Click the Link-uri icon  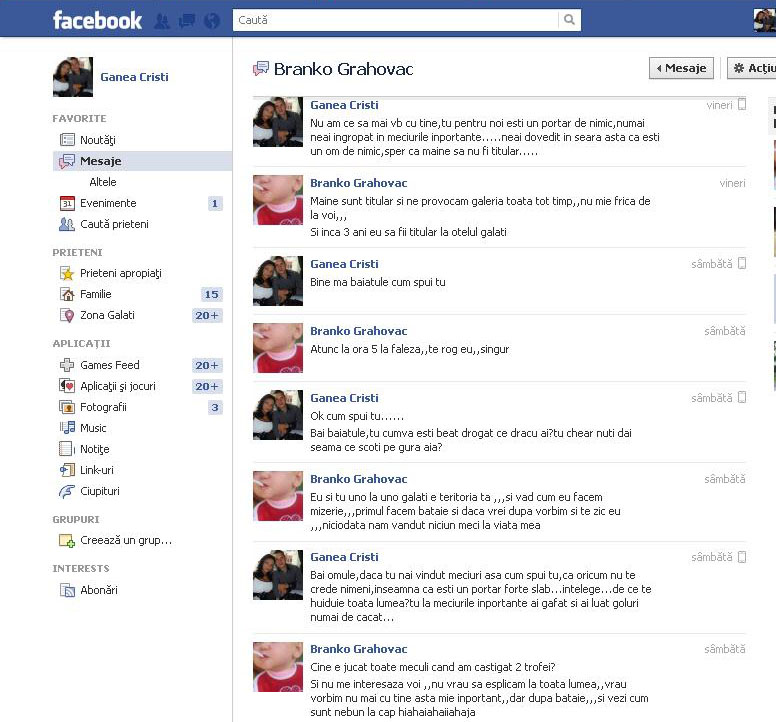(67, 470)
